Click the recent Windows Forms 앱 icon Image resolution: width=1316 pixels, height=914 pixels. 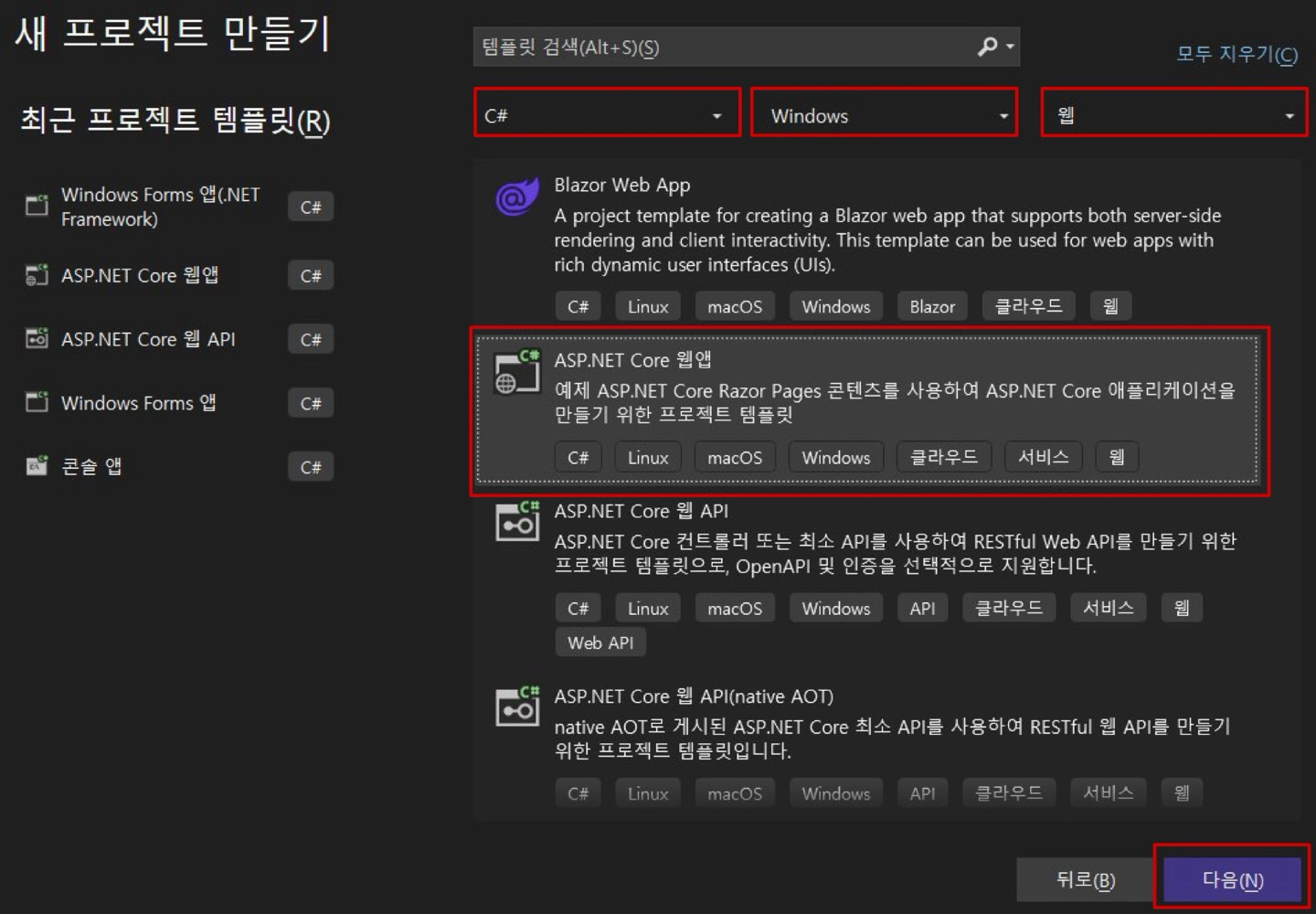pos(37,403)
